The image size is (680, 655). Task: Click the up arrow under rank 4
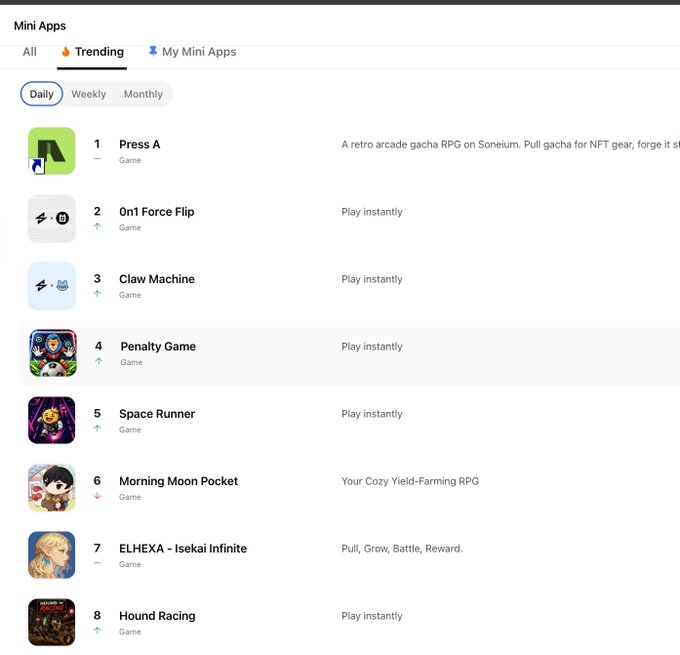tap(99, 361)
